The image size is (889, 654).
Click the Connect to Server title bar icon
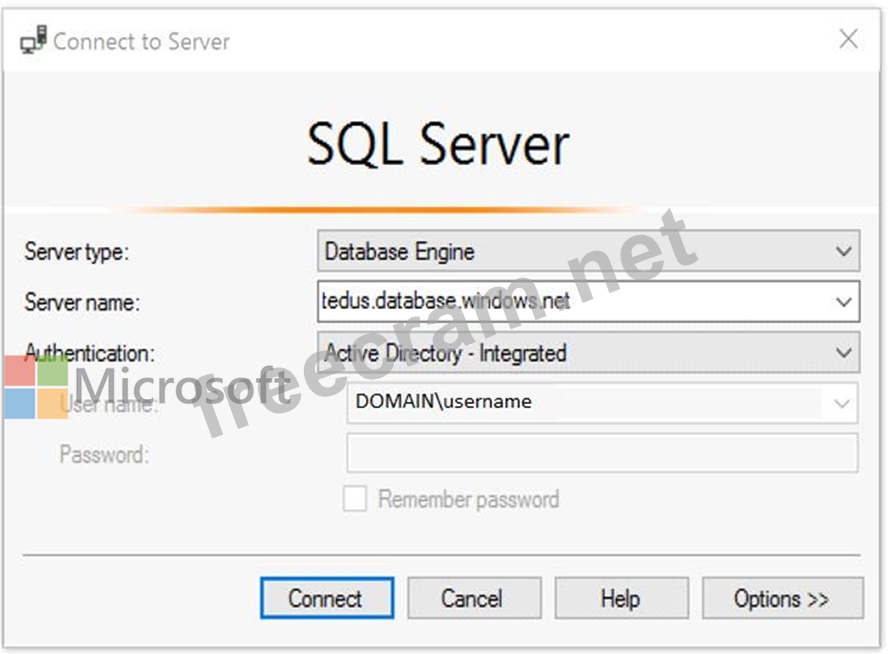[33, 41]
